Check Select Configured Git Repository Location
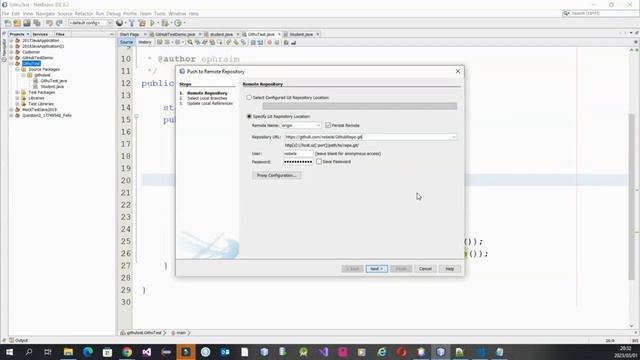The image size is (640, 360). 249,98
